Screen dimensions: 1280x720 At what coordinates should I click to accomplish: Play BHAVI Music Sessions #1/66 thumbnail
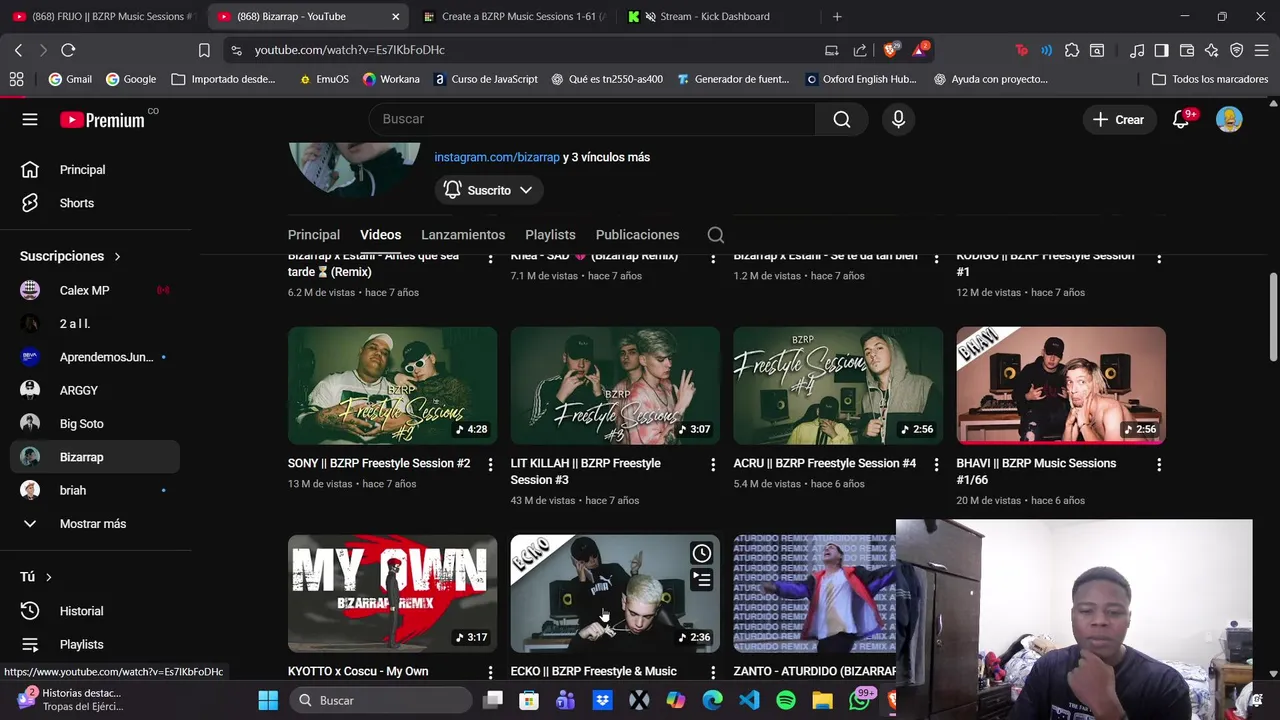coord(1061,385)
